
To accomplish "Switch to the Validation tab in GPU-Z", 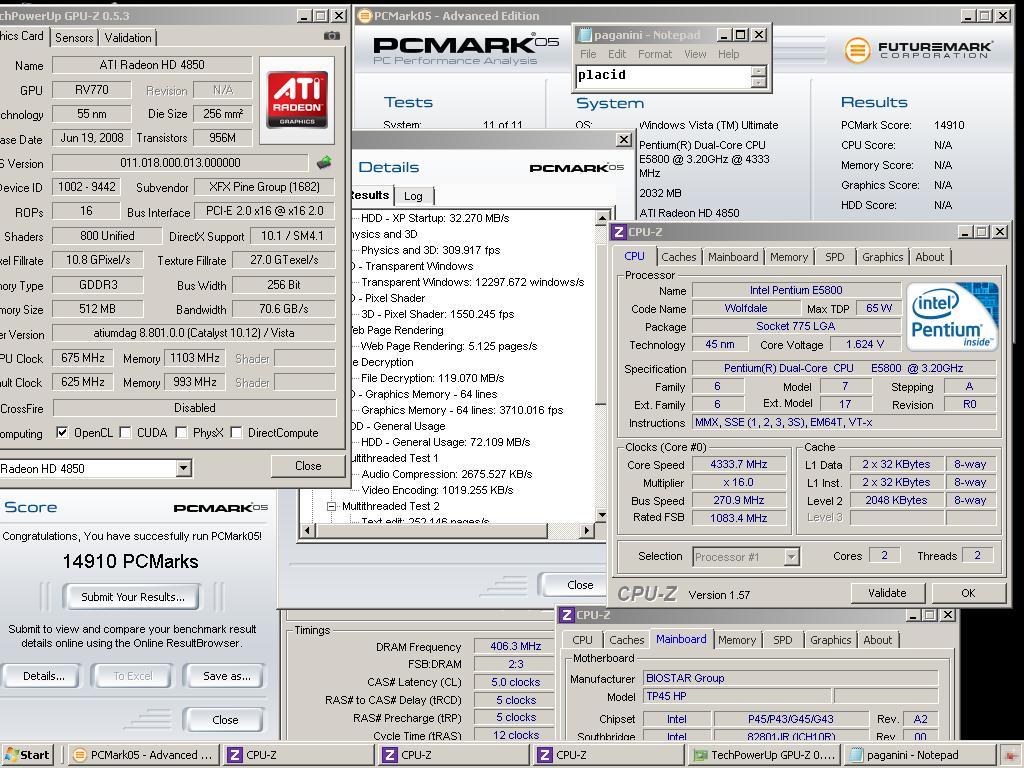I will click(128, 38).
